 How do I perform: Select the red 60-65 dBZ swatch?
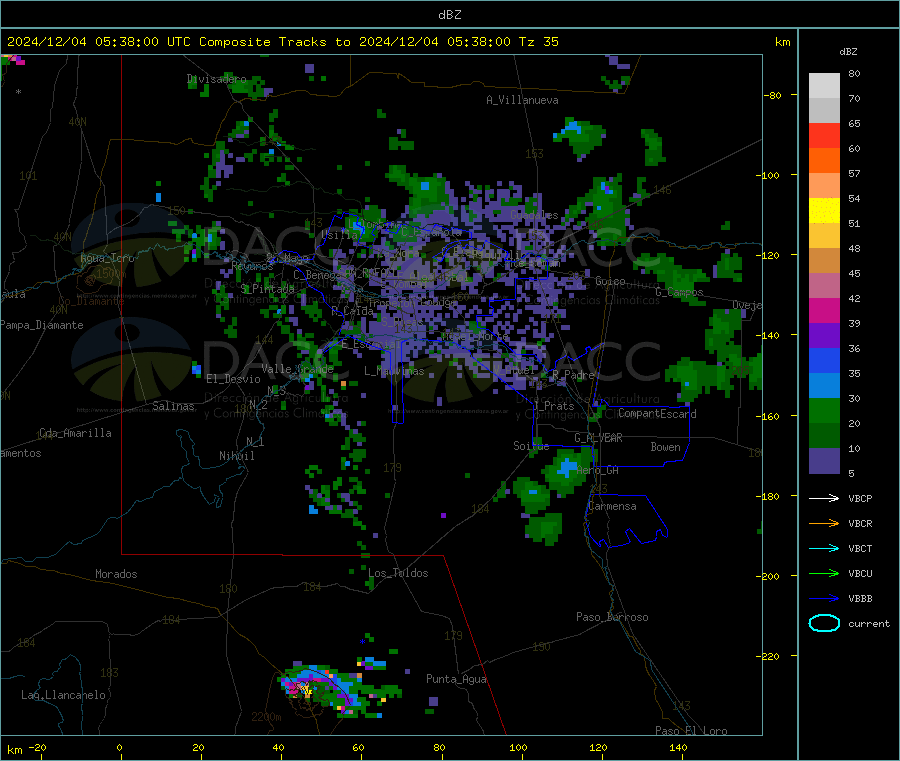coord(824,135)
